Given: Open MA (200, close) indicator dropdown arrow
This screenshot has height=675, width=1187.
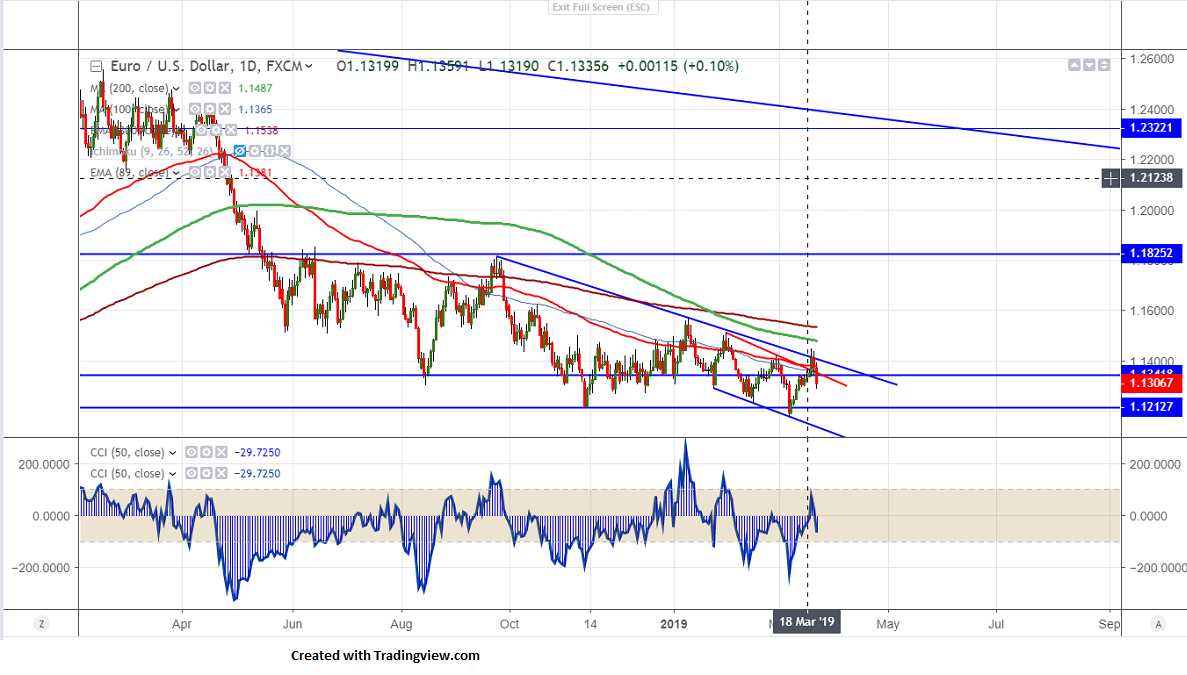Looking at the screenshot, I should tap(176, 89).
